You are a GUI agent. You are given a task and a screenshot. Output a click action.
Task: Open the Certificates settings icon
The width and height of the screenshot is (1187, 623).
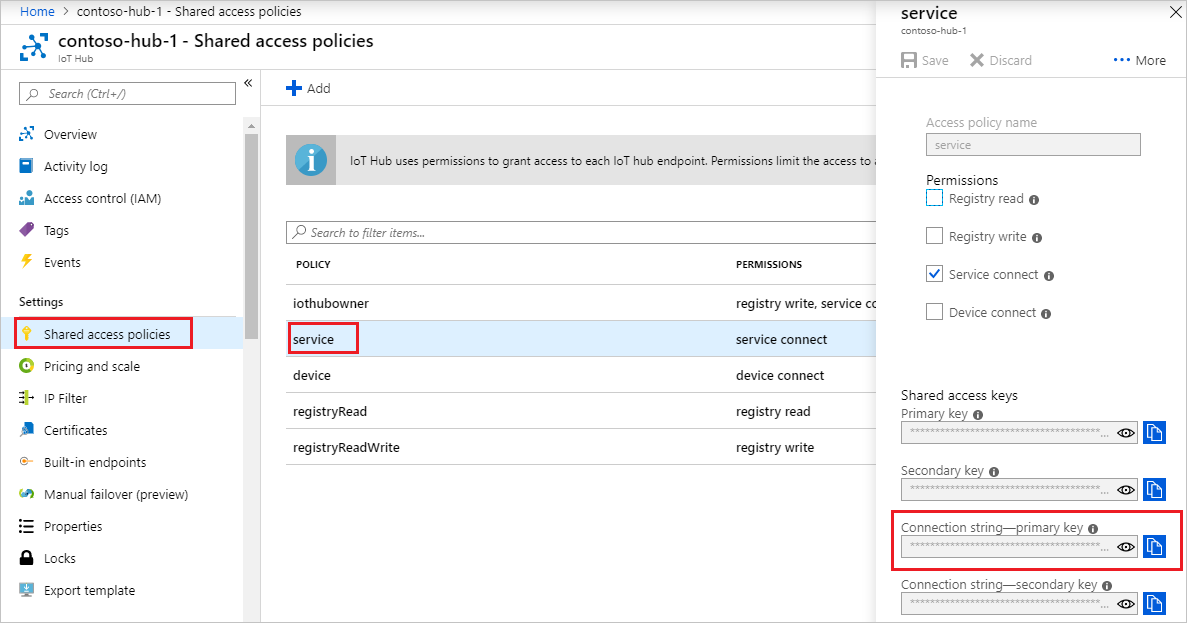click(x=26, y=429)
